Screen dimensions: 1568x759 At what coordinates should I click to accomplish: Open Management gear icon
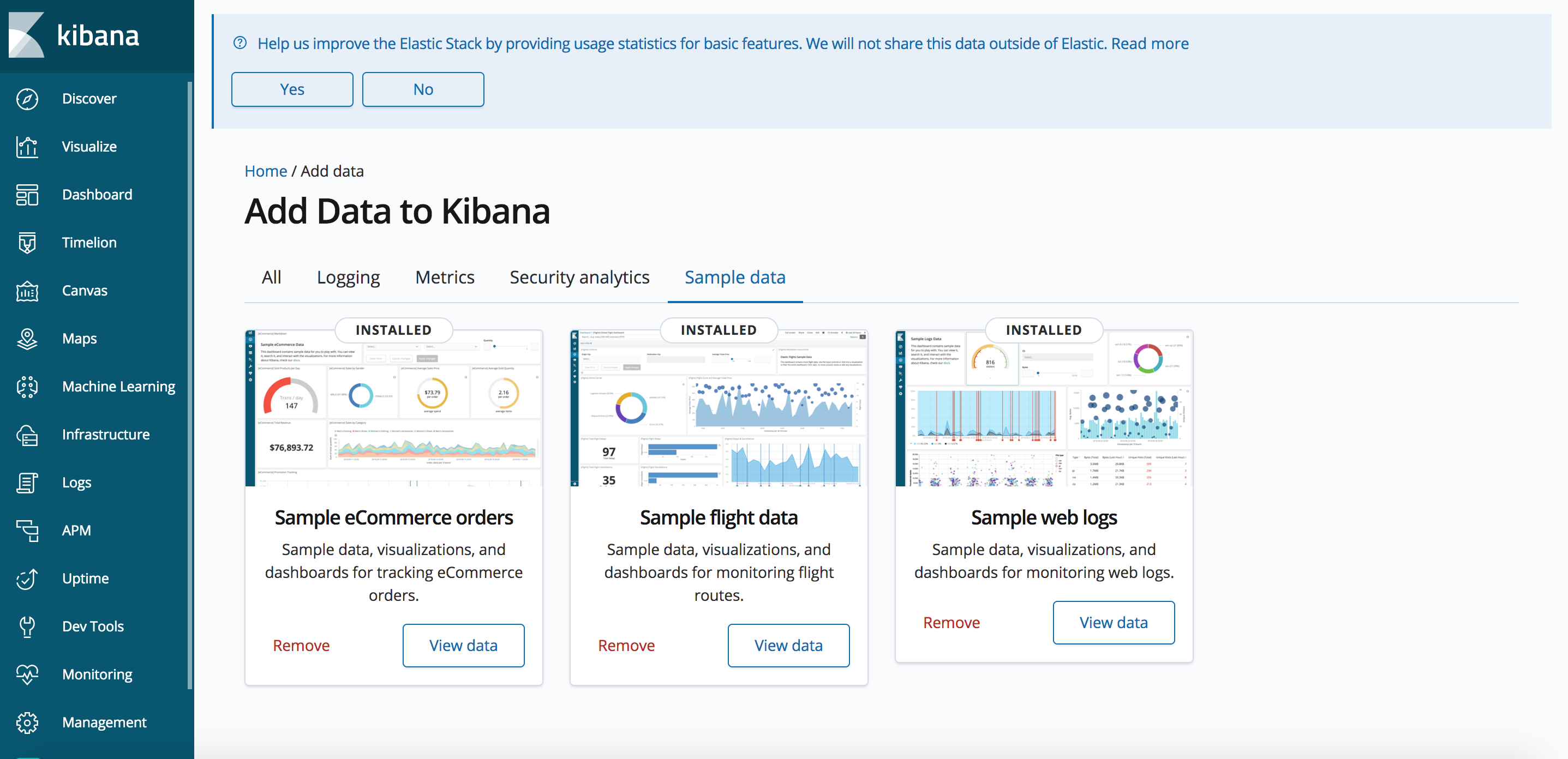[x=27, y=722]
